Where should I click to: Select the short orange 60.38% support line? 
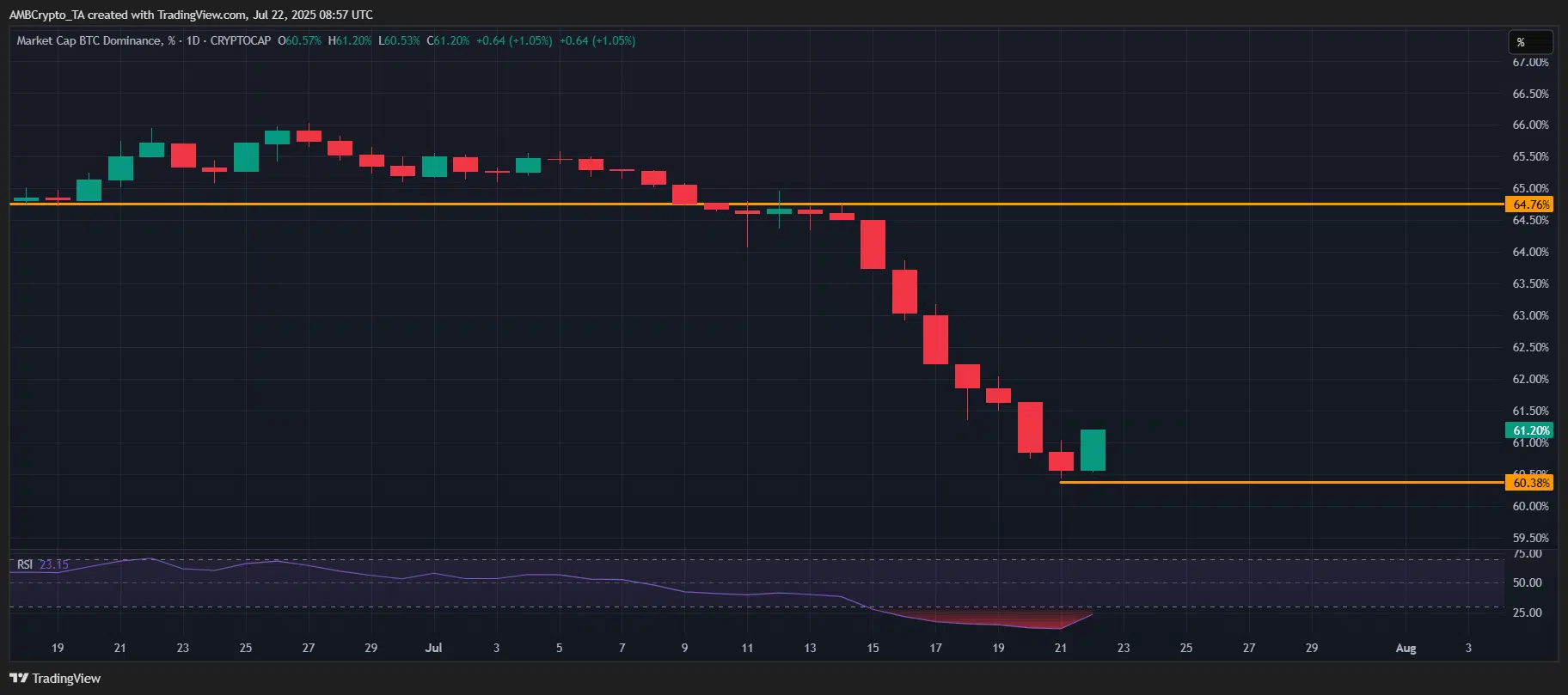pyautogui.click(x=1282, y=483)
